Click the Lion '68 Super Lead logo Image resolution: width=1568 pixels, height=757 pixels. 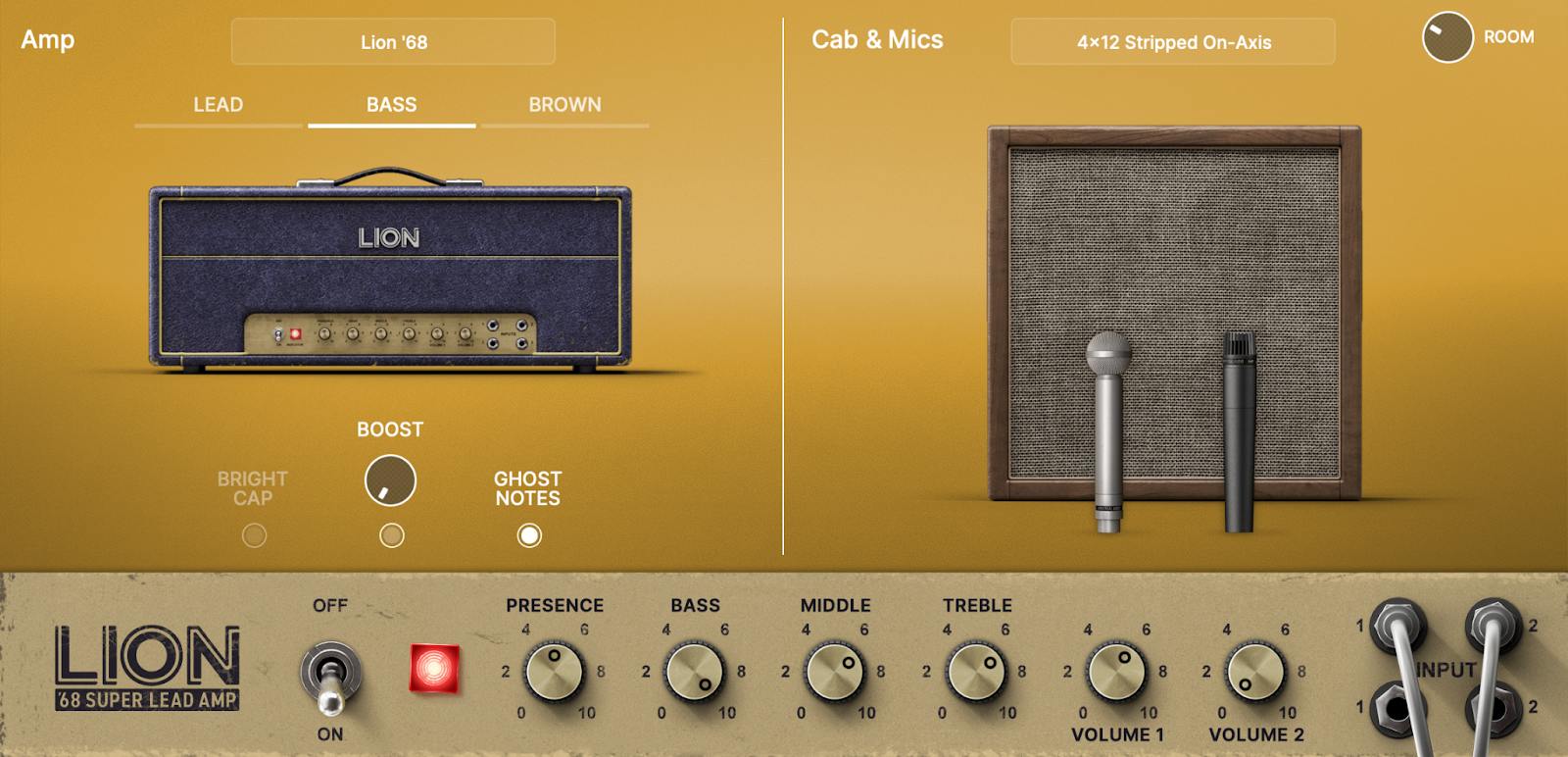click(147, 668)
